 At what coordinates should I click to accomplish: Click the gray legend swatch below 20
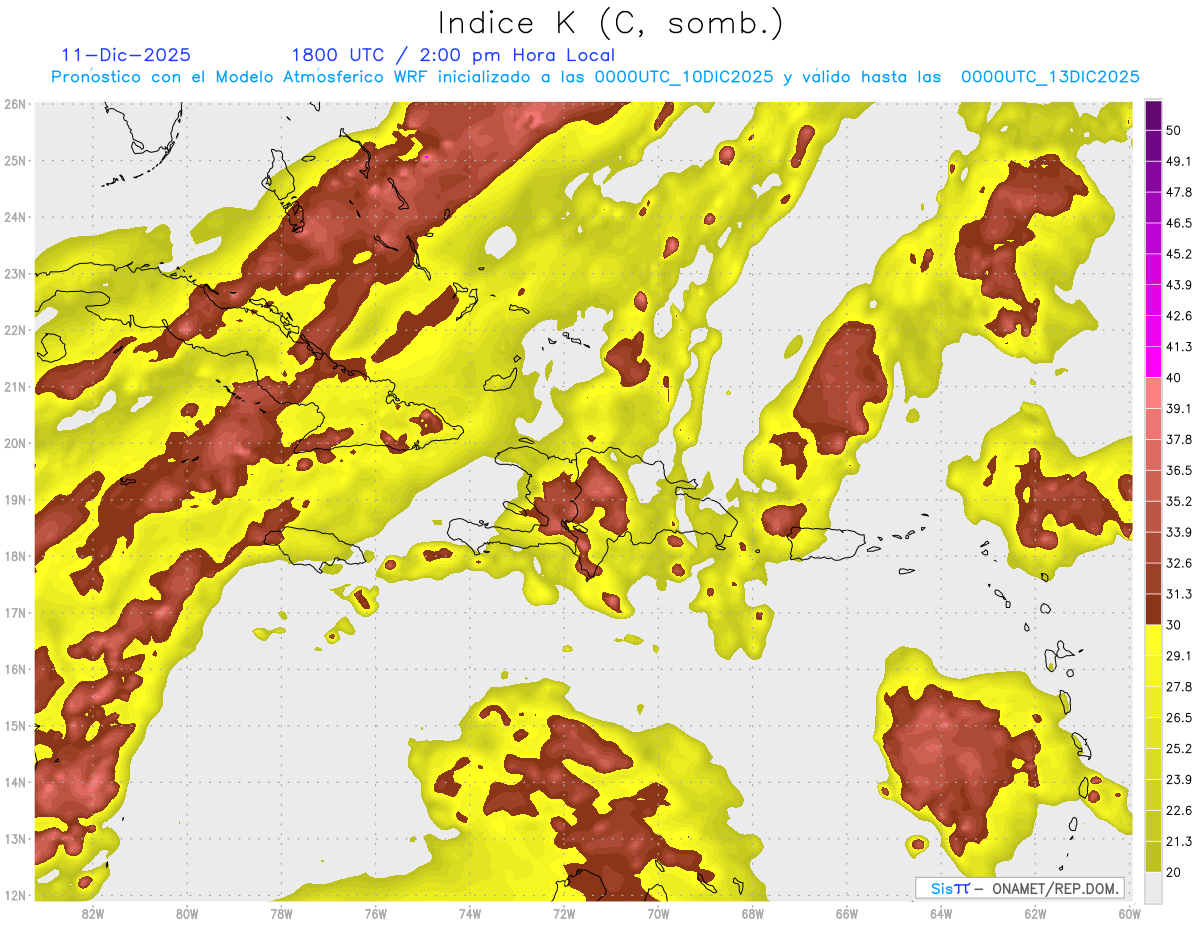pos(1153,886)
